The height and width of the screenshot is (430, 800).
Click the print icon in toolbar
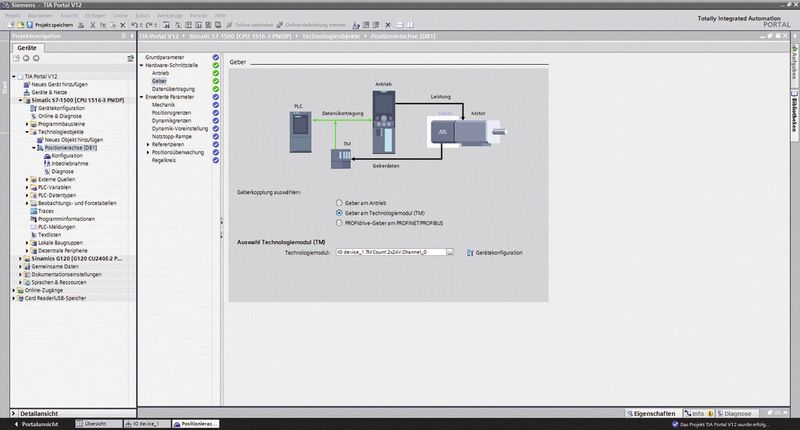coord(81,24)
